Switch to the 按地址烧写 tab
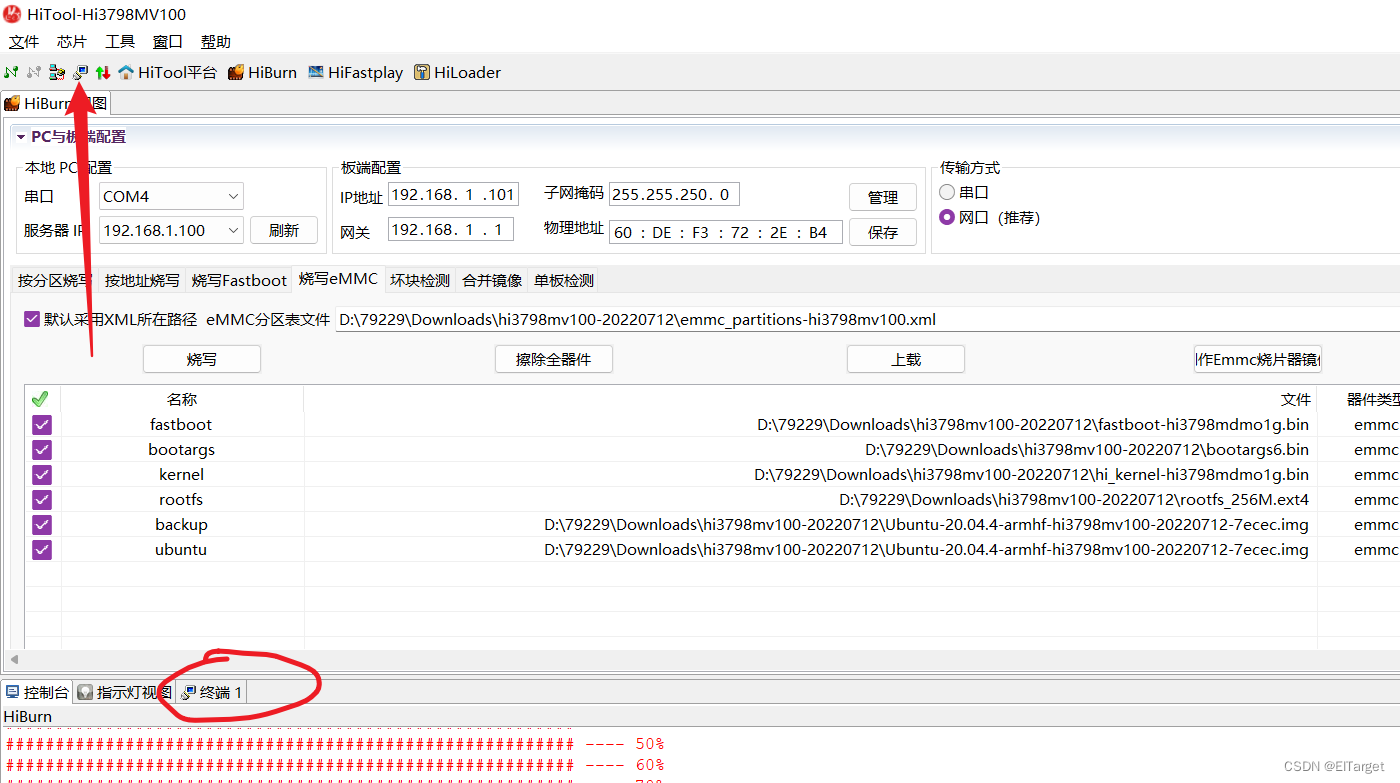Screen dimensions: 1400x783 142,281
